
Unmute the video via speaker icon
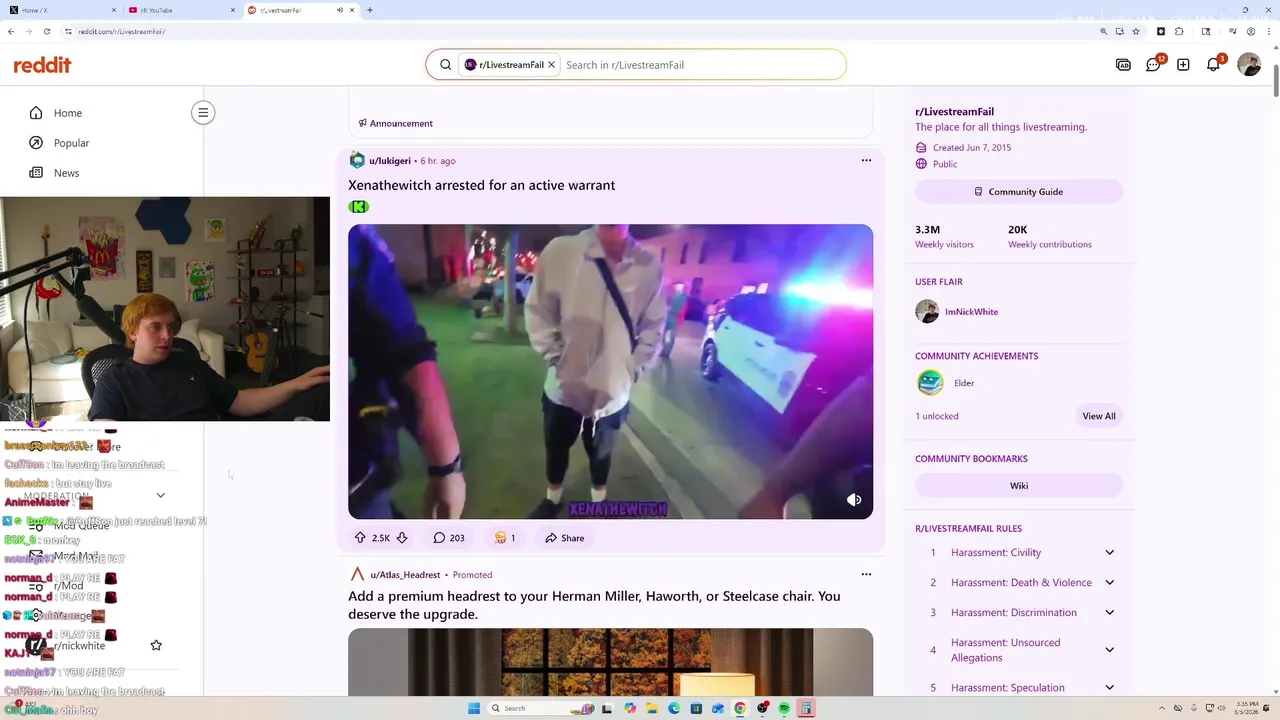click(854, 500)
